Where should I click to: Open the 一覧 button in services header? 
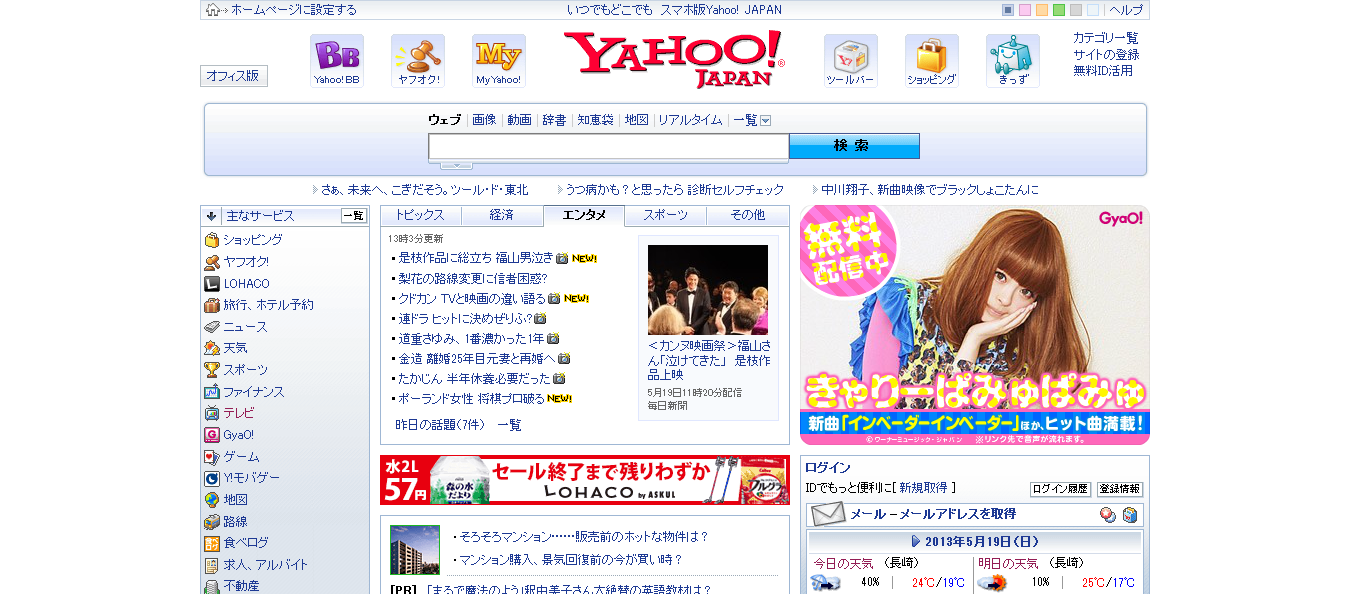click(x=354, y=215)
